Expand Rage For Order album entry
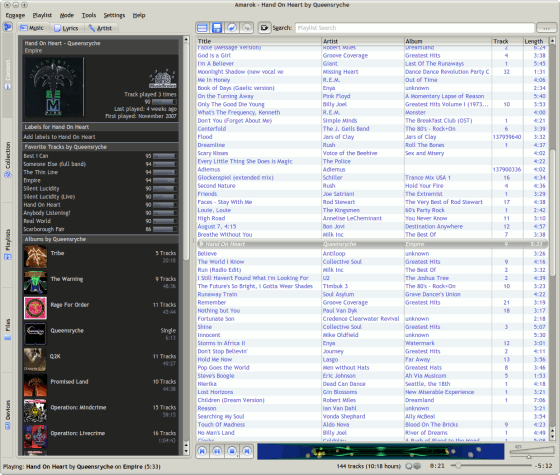Viewport: 560px width, 475px height. (100, 308)
